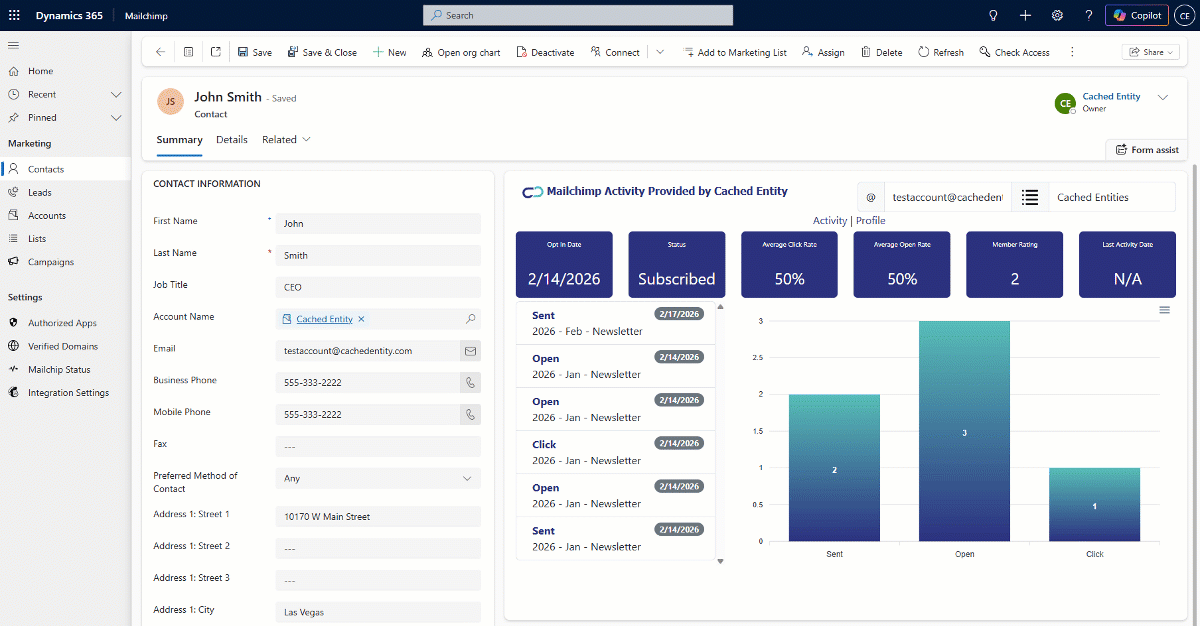Open org chart command
Image resolution: width=1200 pixels, height=626 pixels.
pyautogui.click(x=461, y=52)
